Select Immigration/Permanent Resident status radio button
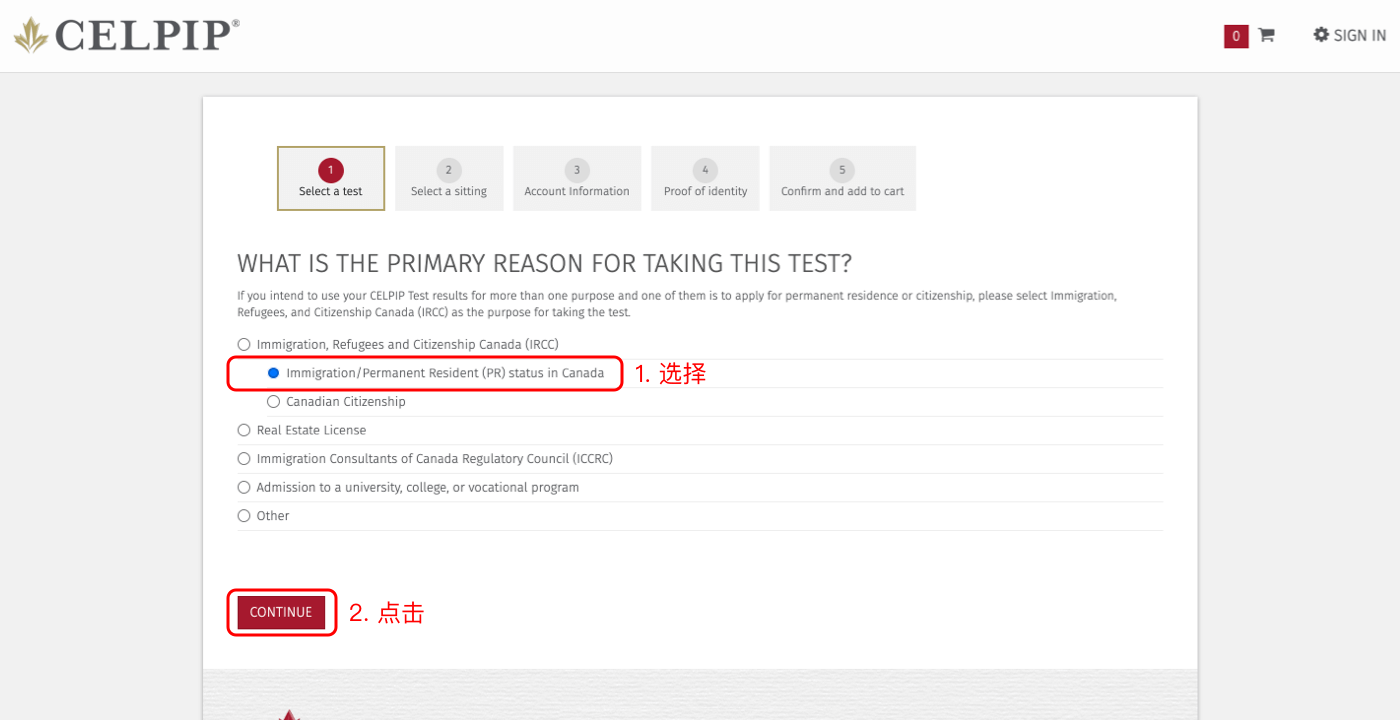Viewport: 1400px width, 720px height. (274, 373)
